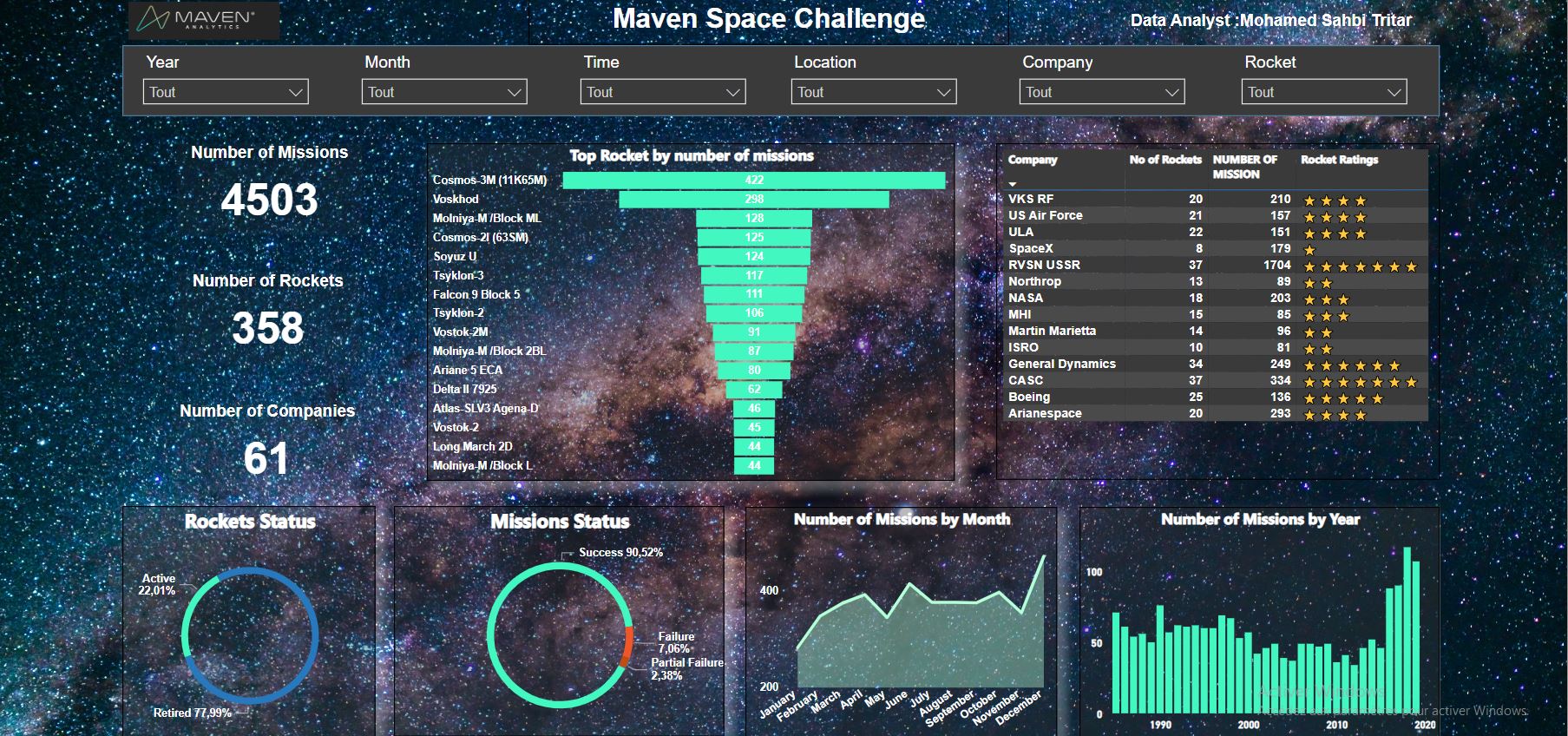Sort table by Company column header
The image size is (1568, 736).
pyautogui.click(x=1033, y=160)
